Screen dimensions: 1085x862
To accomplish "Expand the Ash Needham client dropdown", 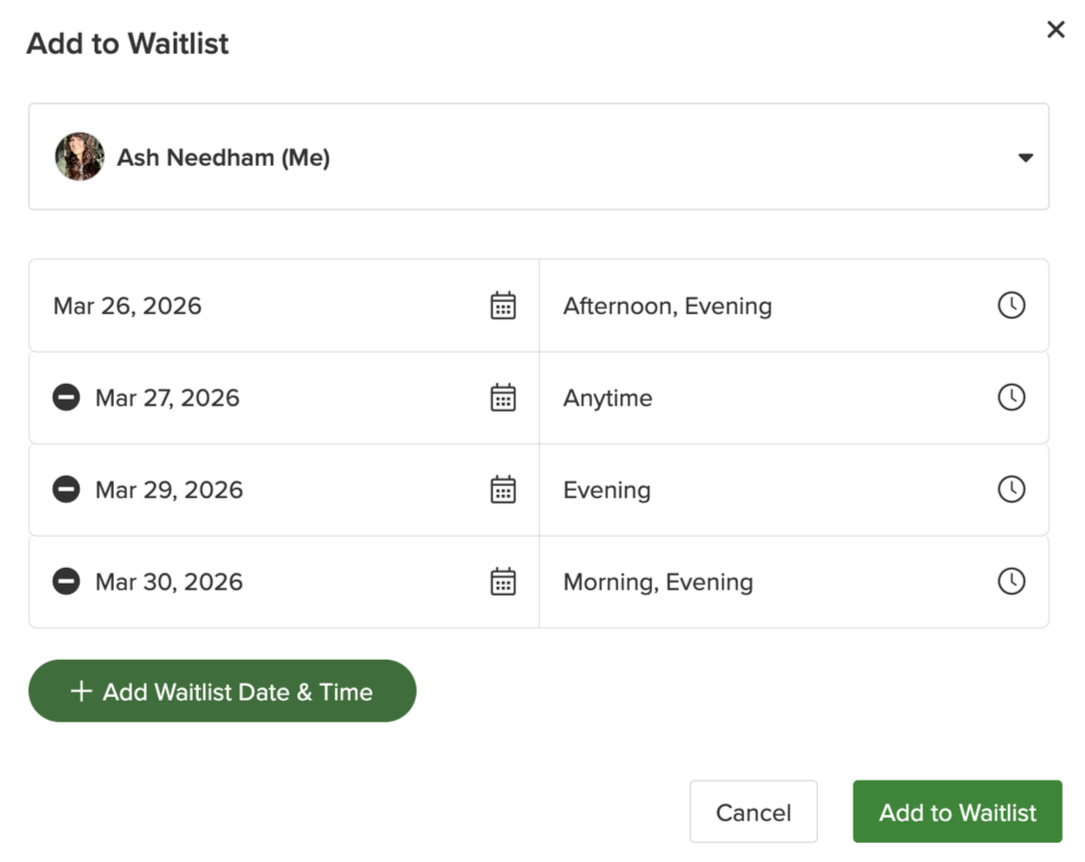I will 1025,157.
